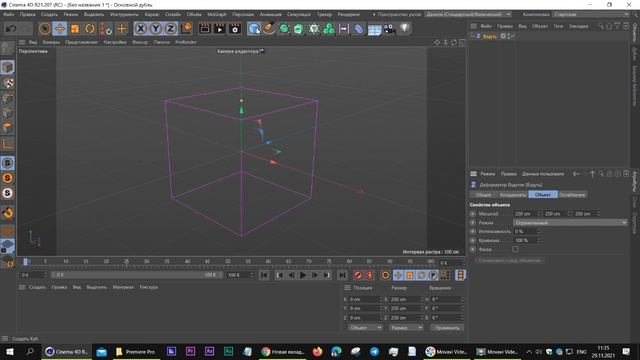Add a Cube primitive object
Screen dimensions: 640x360
[x=254, y=29]
